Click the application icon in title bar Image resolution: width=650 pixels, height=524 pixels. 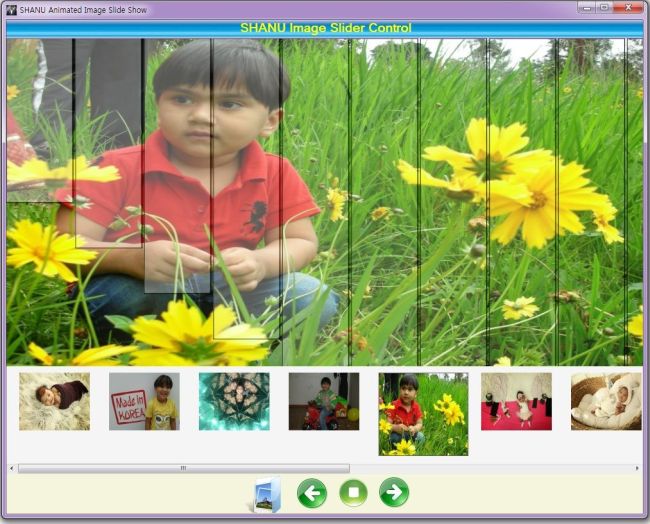click(12, 10)
